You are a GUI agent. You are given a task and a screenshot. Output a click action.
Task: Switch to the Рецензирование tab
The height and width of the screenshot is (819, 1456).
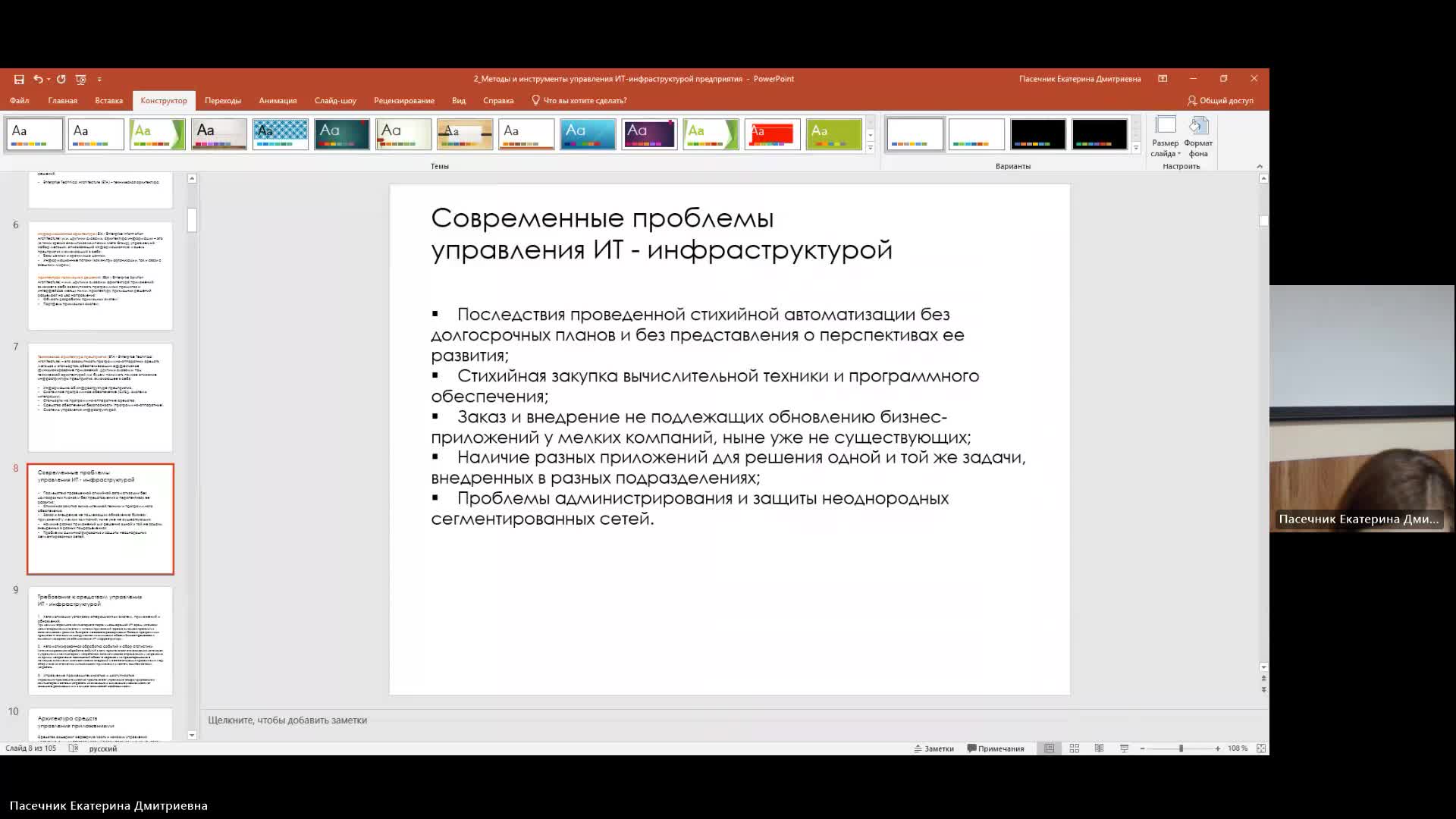tap(404, 101)
